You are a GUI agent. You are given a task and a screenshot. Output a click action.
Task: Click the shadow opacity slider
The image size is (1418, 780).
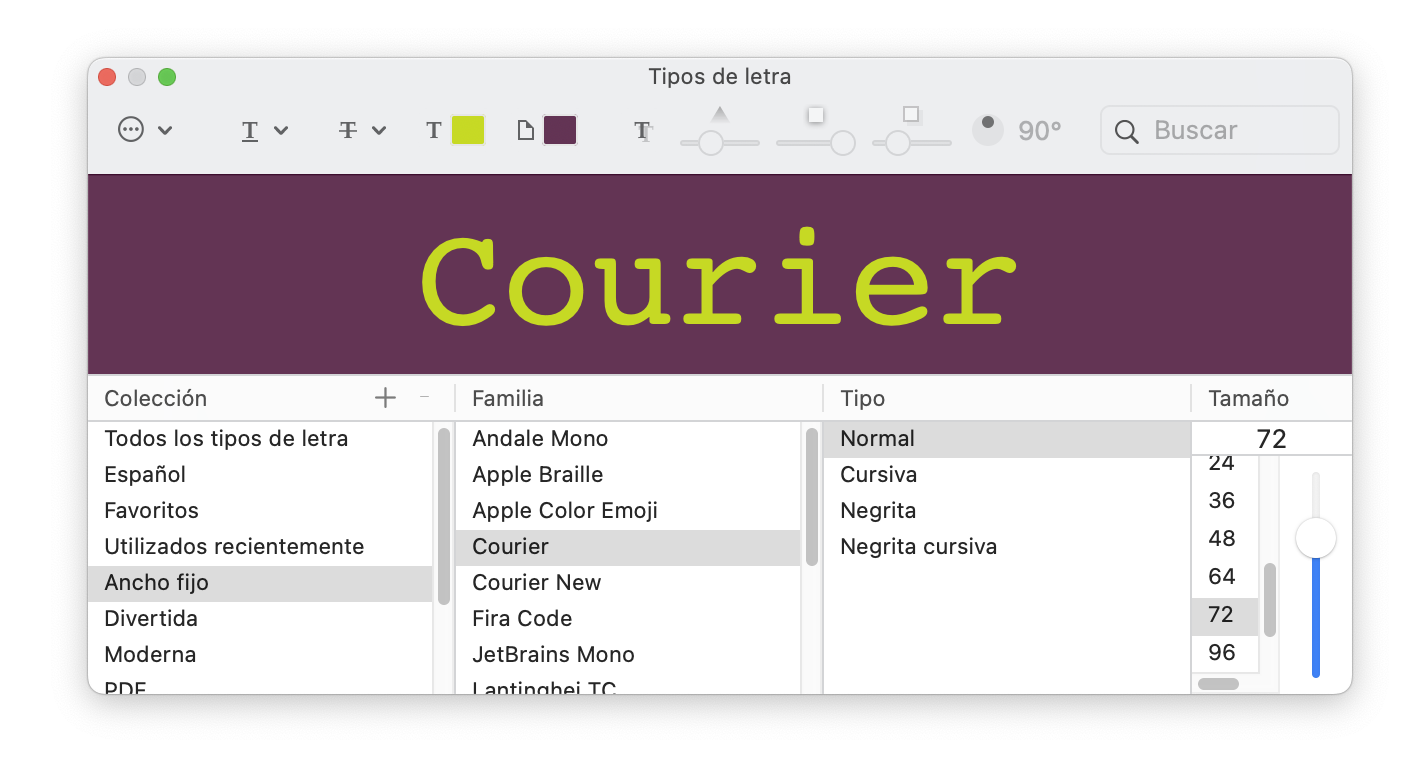click(x=719, y=142)
